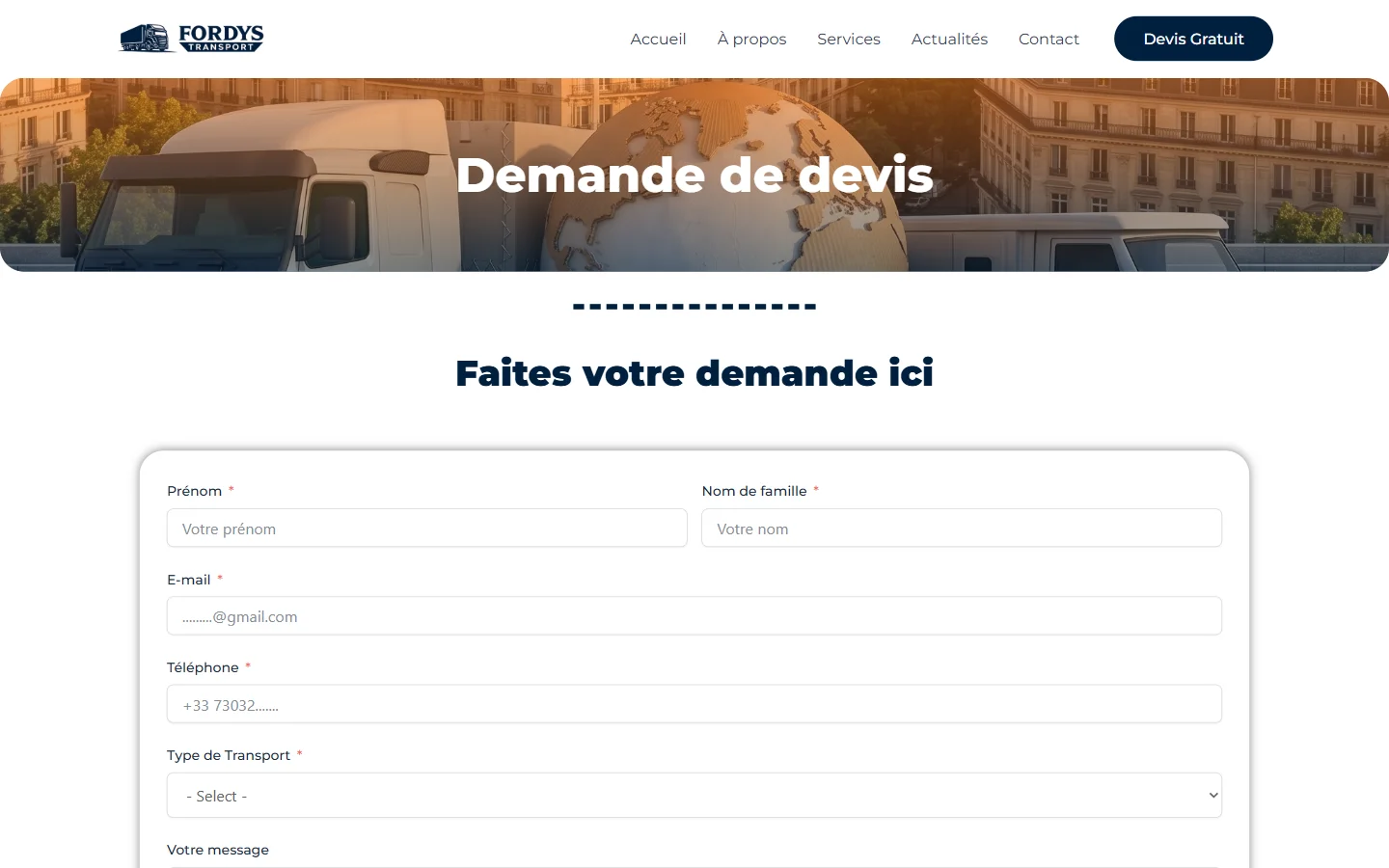Image resolution: width=1389 pixels, height=868 pixels.
Task: Focus the Prénom input field
Action: click(427, 529)
